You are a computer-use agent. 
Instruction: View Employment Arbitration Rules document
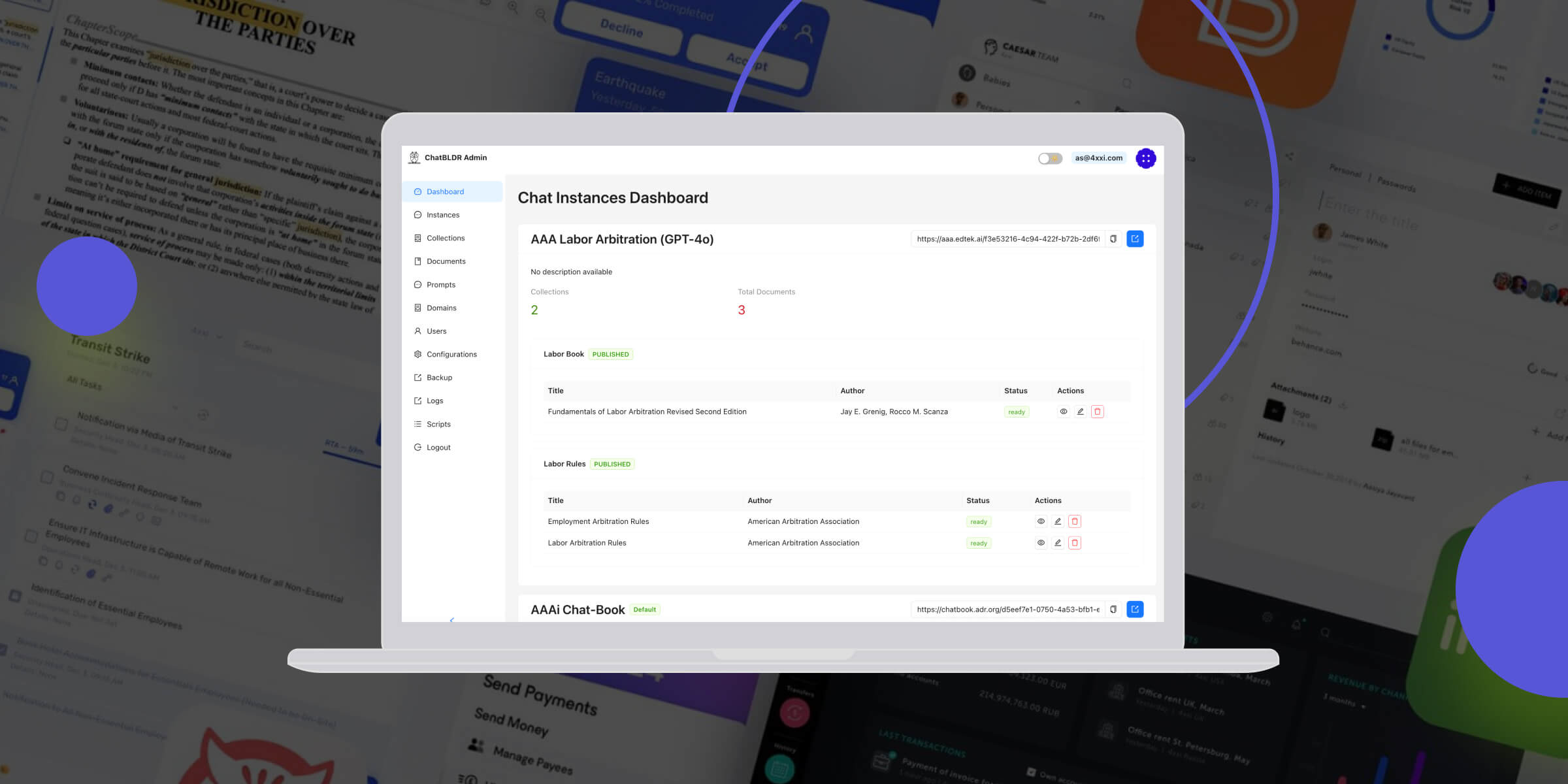coord(1041,521)
